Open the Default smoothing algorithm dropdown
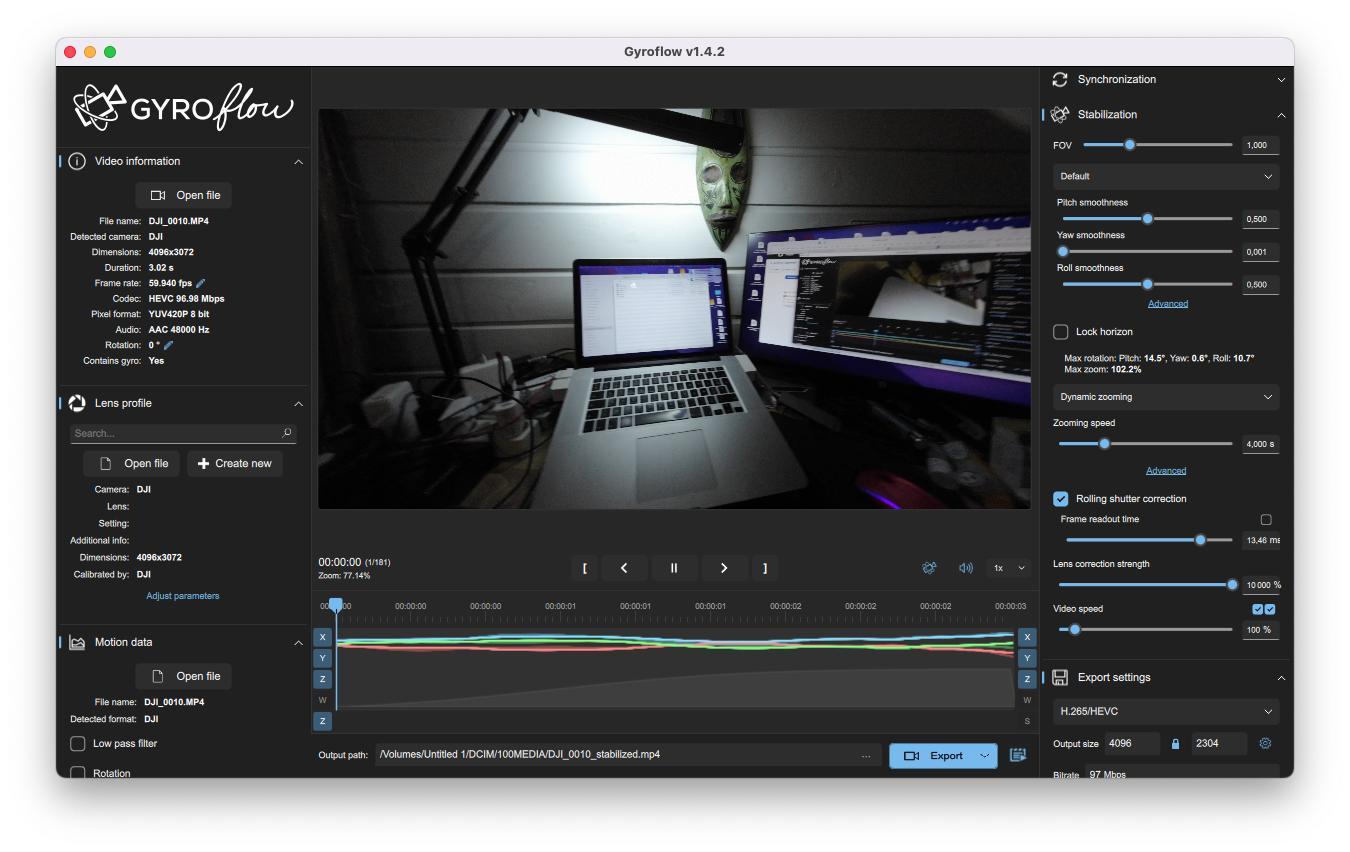 click(1166, 176)
